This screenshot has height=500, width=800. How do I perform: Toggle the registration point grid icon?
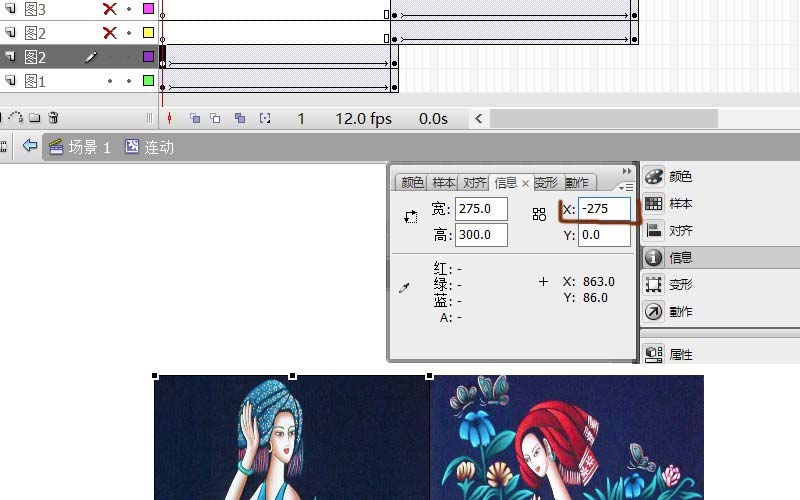(x=539, y=214)
